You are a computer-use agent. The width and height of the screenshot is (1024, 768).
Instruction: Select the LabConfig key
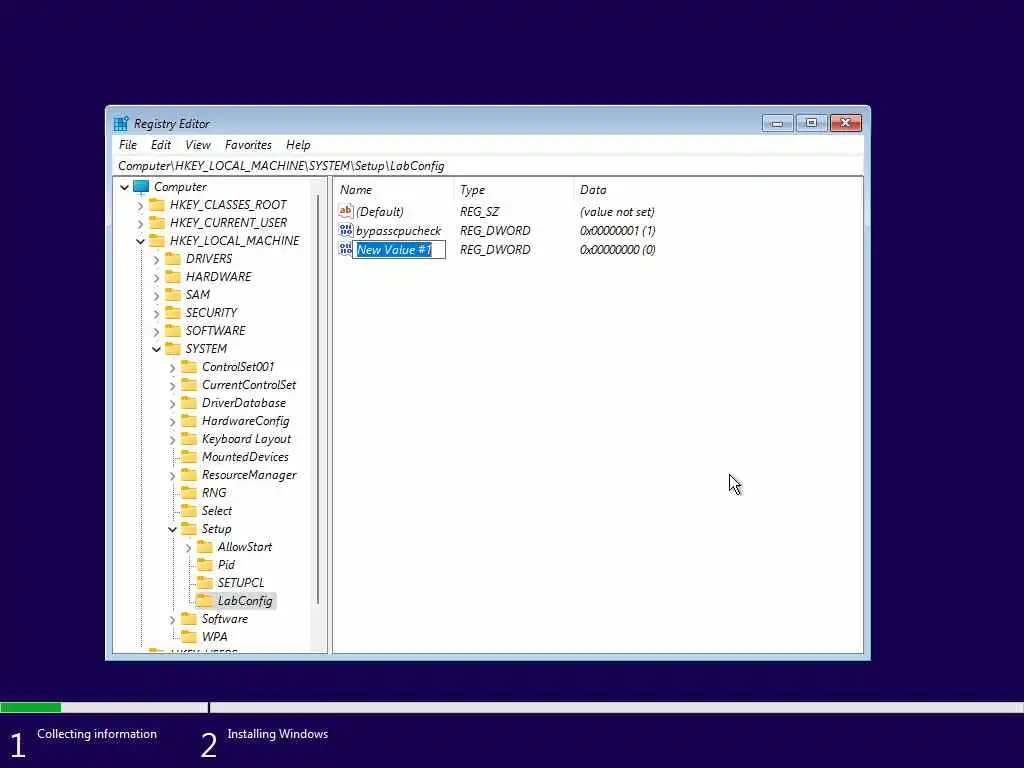pyautogui.click(x=245, y=601)
